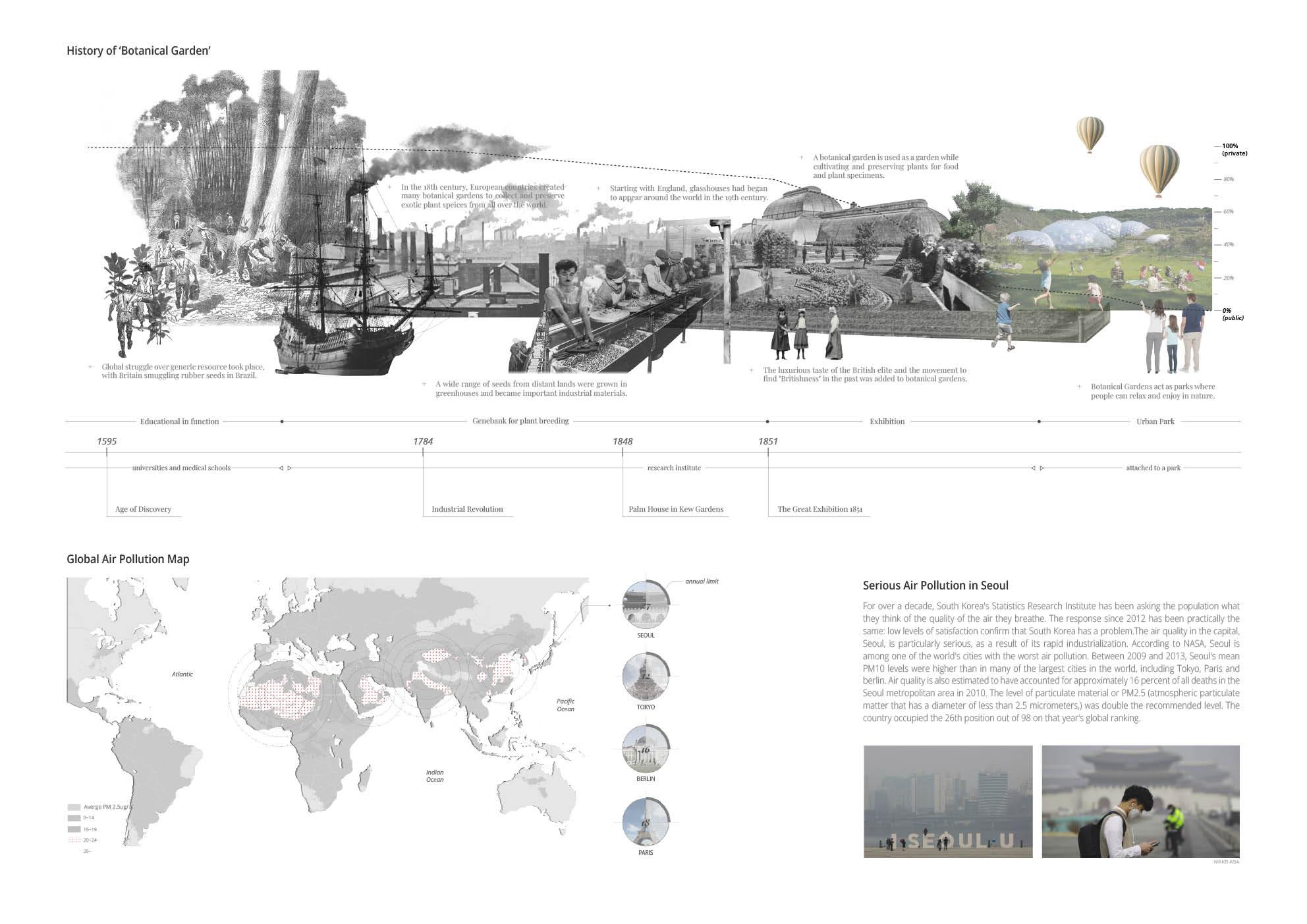Click 'Palm House in Kew Gardens' label

(x=676, y=509)
